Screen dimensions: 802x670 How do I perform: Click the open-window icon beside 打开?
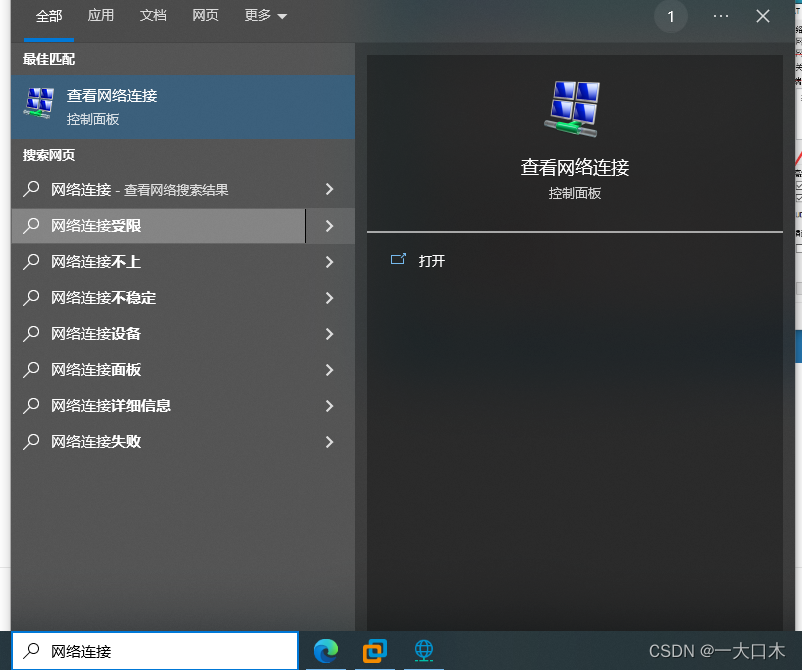(398, 259)
